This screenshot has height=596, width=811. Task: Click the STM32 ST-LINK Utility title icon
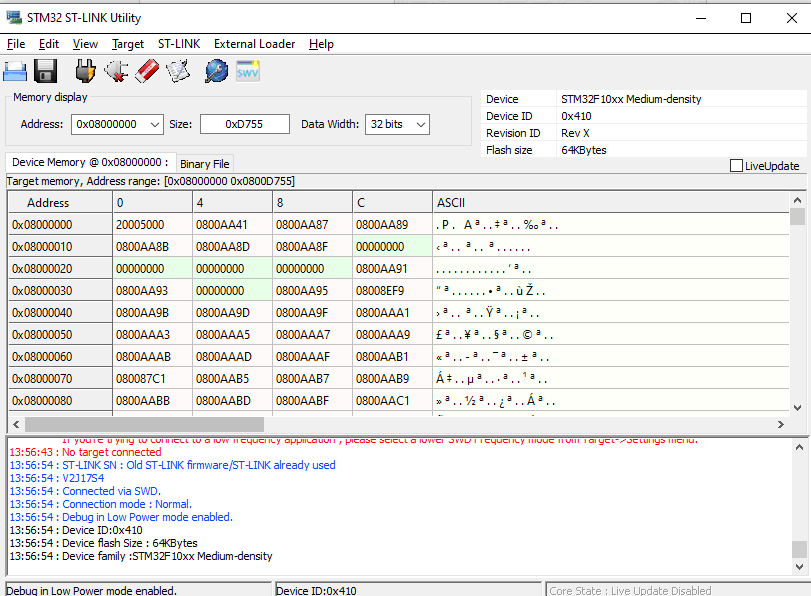[x=14, y=18]
